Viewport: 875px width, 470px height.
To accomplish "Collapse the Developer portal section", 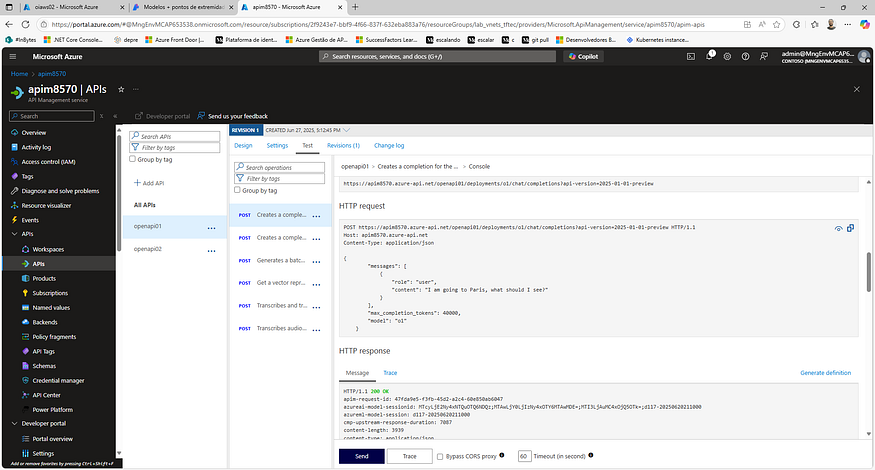I will [x=15, y=424].
